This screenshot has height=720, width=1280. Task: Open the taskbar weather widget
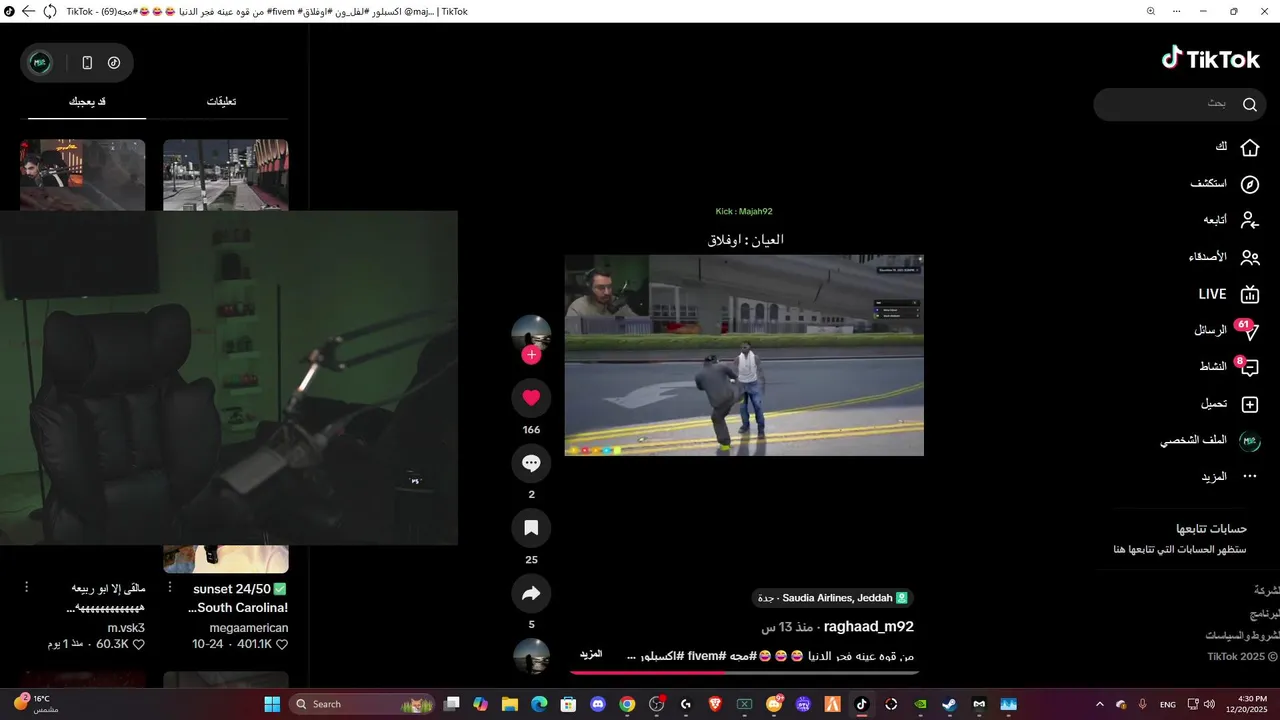tap(36, 704)
